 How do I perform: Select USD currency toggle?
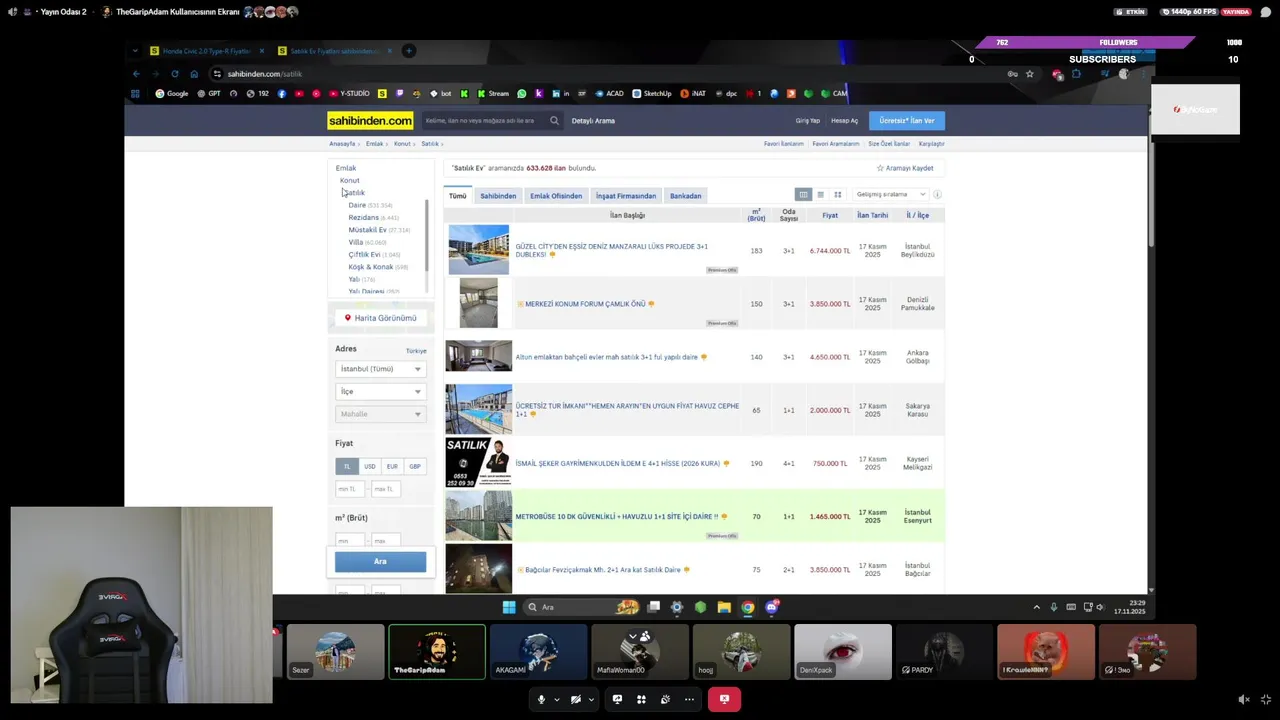pos(370,466)
